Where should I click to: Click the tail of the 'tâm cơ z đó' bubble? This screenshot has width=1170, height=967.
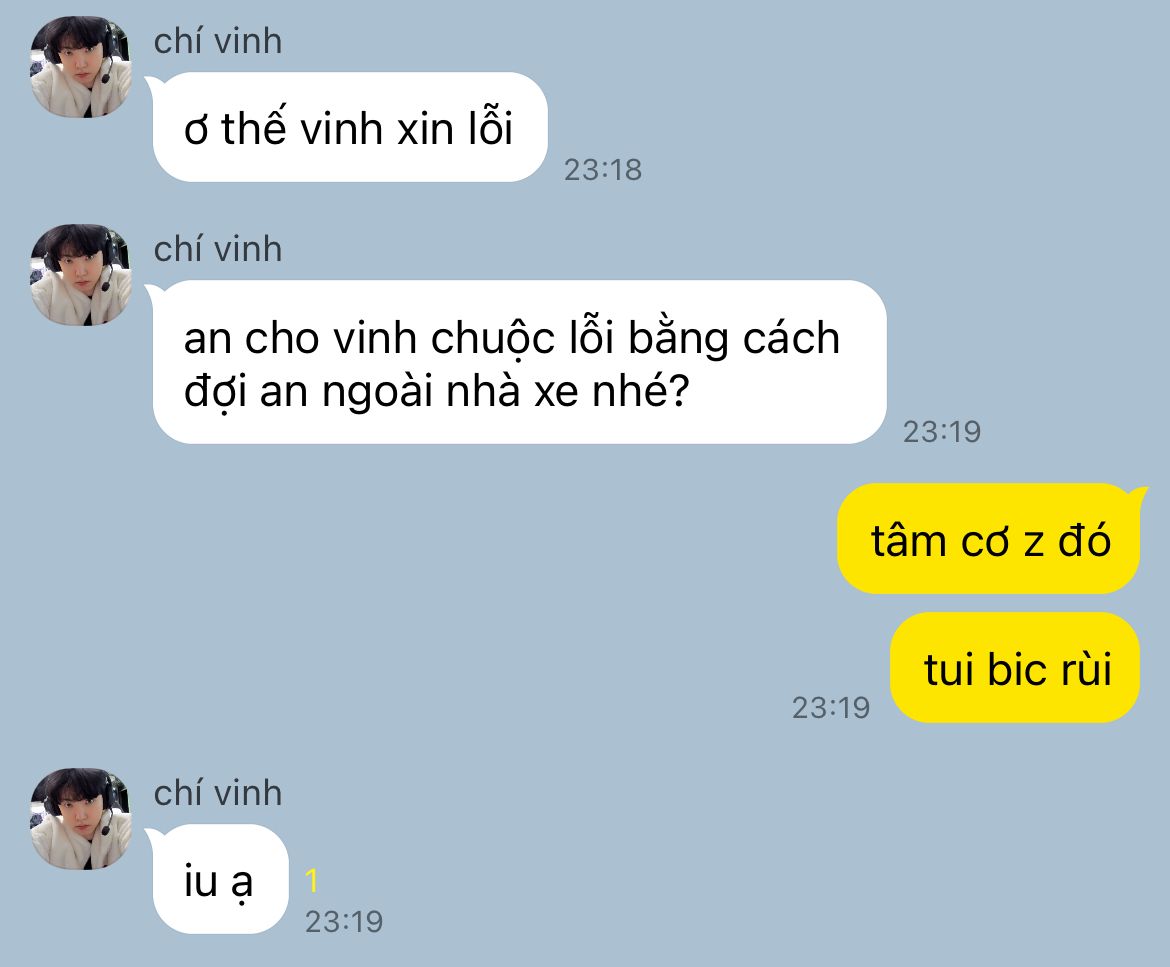(x=1139, y=492)
